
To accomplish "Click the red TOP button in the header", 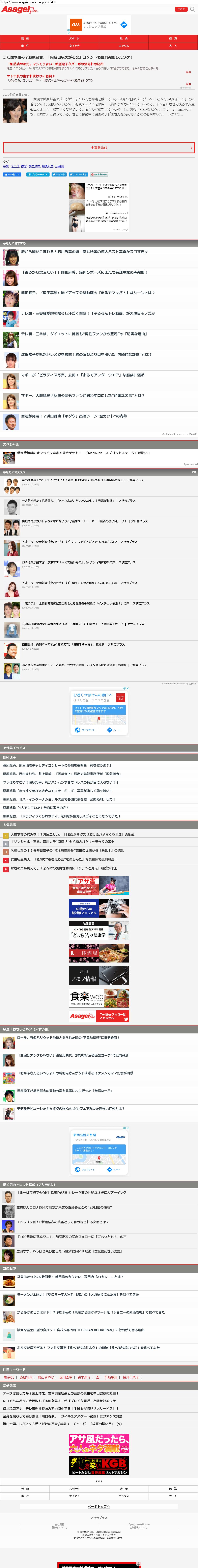I will click(x=181, y=9).
